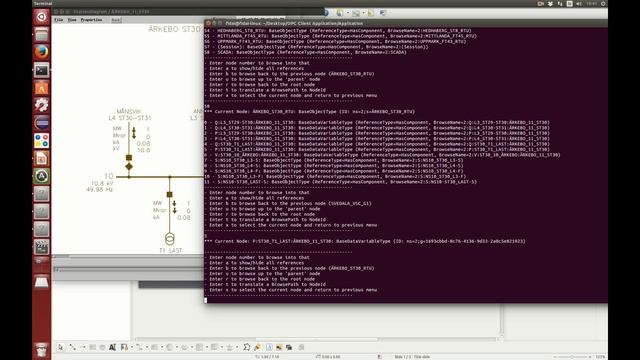Viewport: 640px width, 360px height.
Task: Pick the Ellipse tool in drawing toolbar
Action: coord(102,347)
